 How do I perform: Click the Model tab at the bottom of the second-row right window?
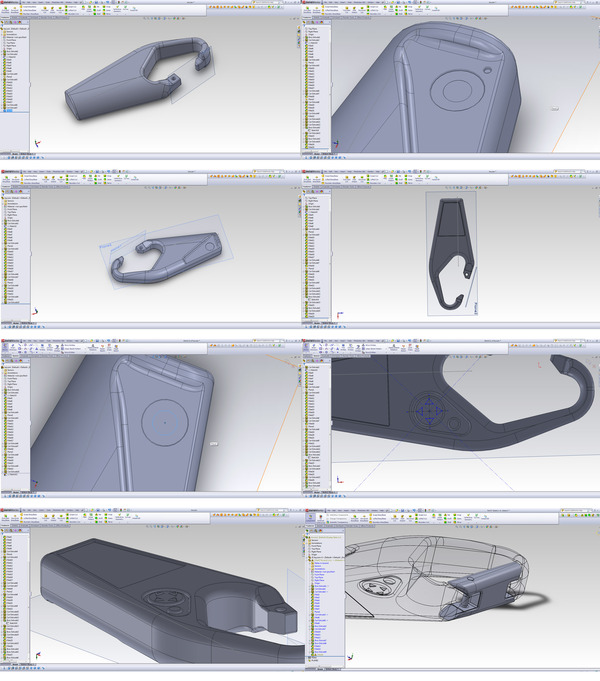click(x=316, y=323)
